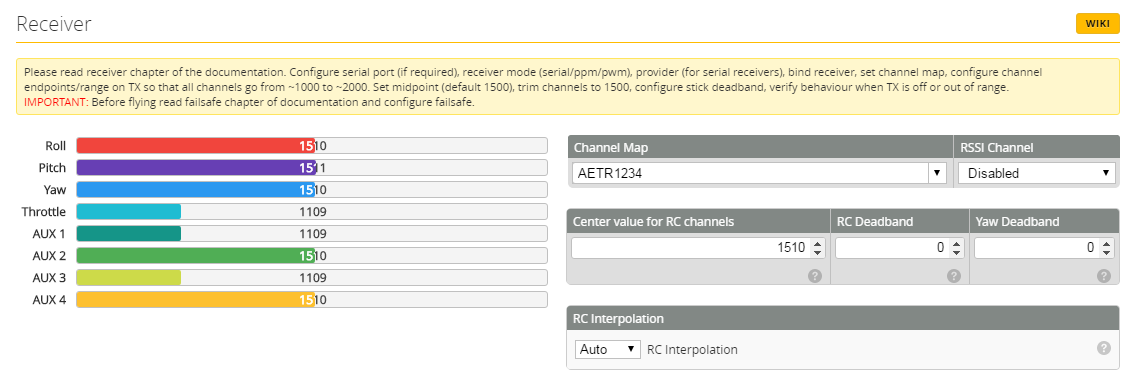
Task: Click help icon under RC Deadband field
Action: [954, 276]
